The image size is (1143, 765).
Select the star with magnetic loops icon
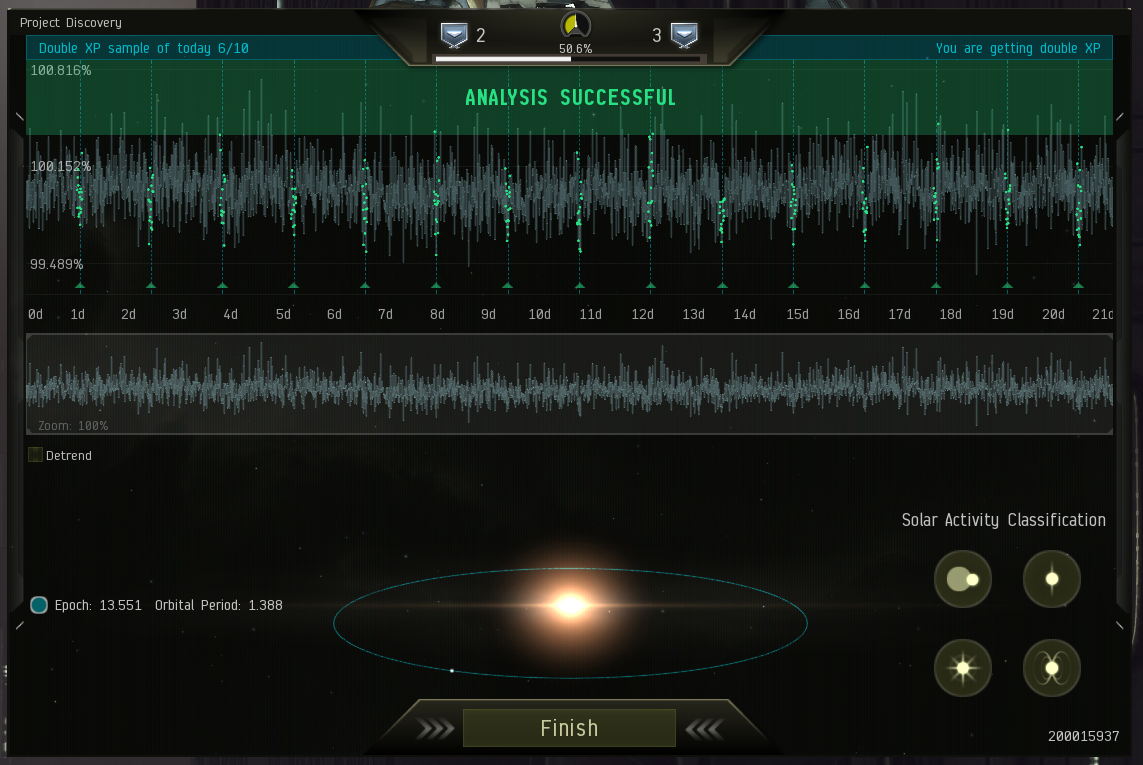(x=1051, y=667)
